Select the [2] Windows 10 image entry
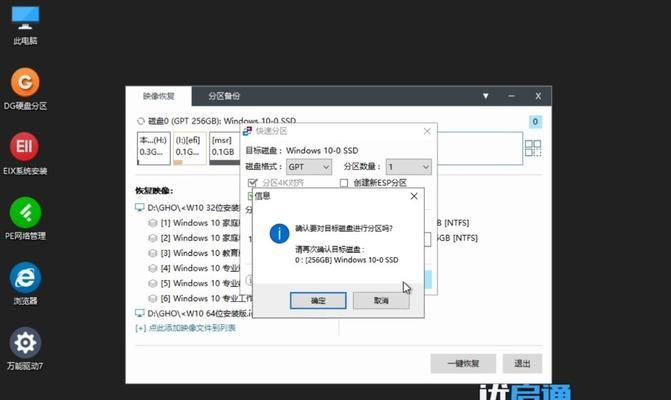671x400 pixels. [x=194, y=238]
